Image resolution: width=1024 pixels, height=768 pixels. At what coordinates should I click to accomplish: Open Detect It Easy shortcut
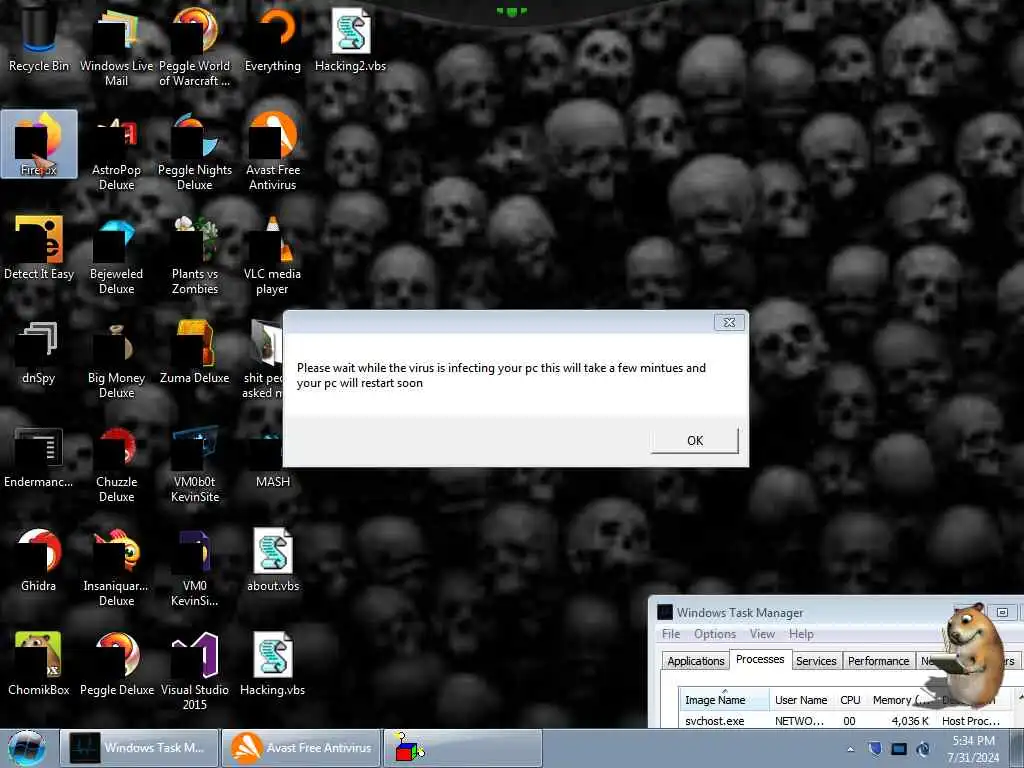[x=39, y=248]
